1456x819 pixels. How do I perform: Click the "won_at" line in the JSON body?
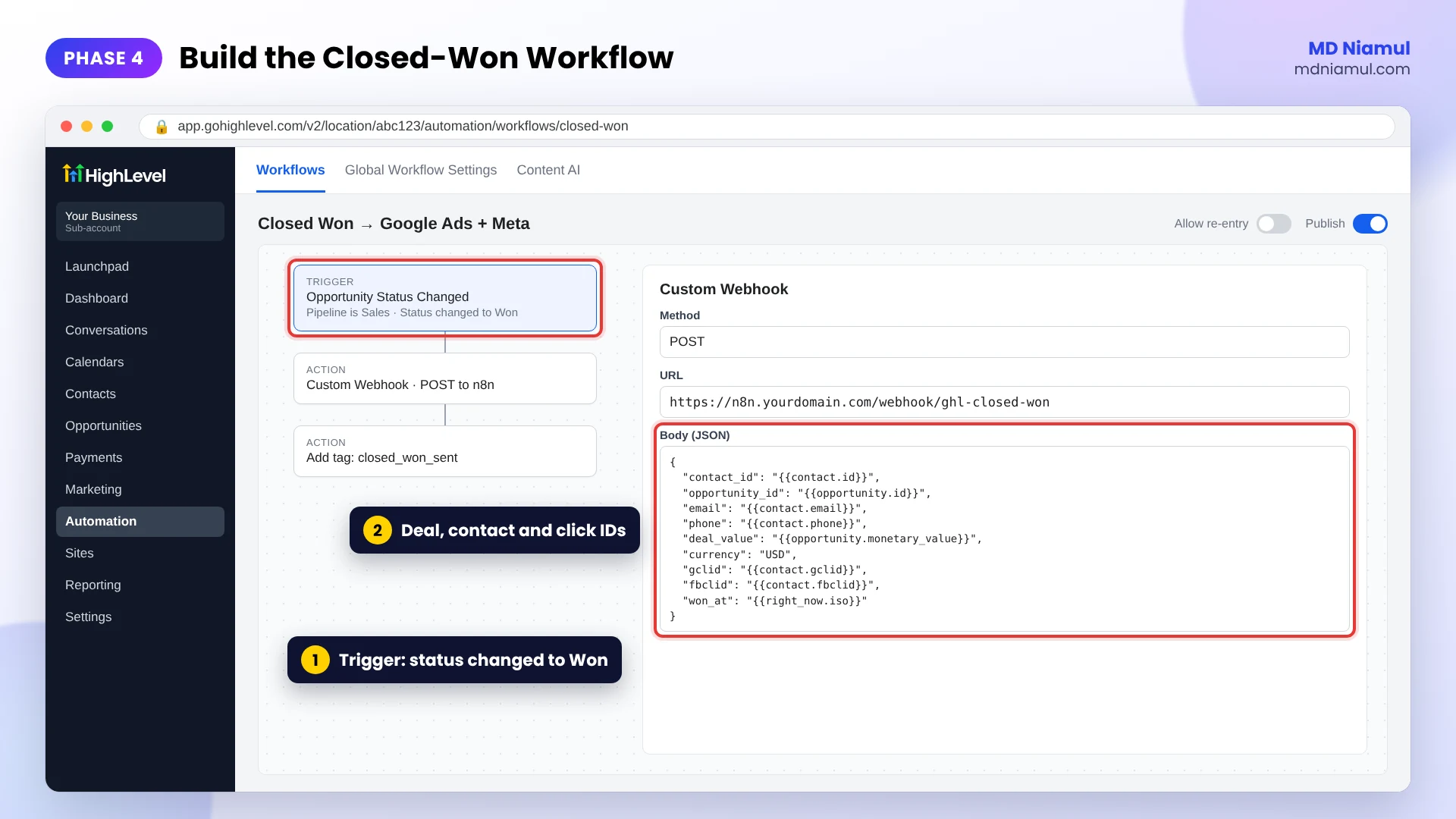(774, 601)
